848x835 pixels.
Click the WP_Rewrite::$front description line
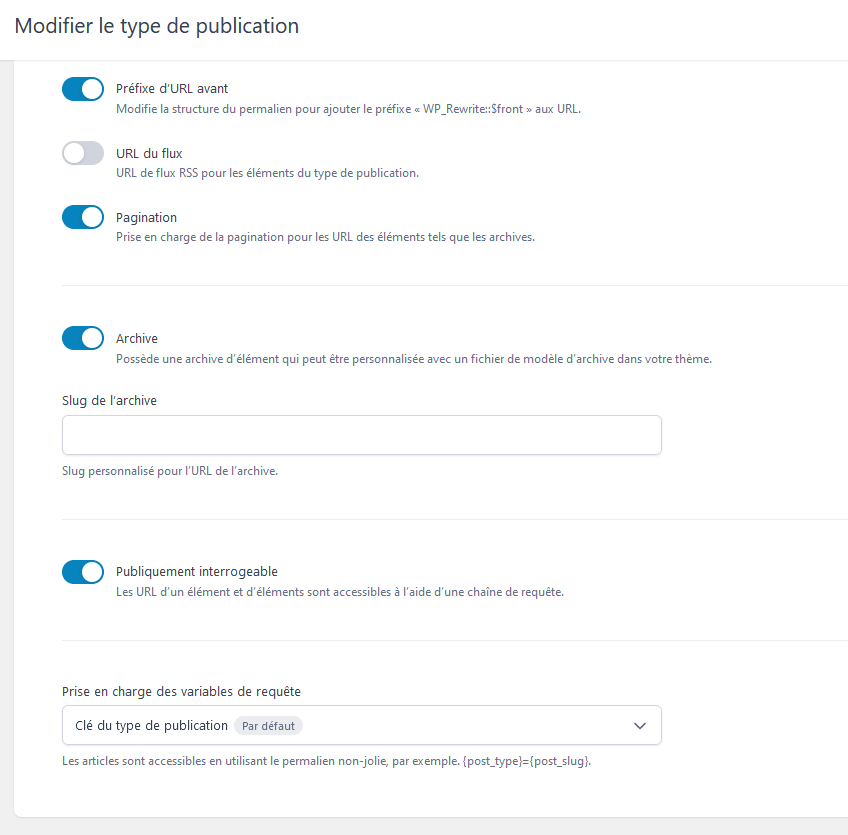[348, 109]
